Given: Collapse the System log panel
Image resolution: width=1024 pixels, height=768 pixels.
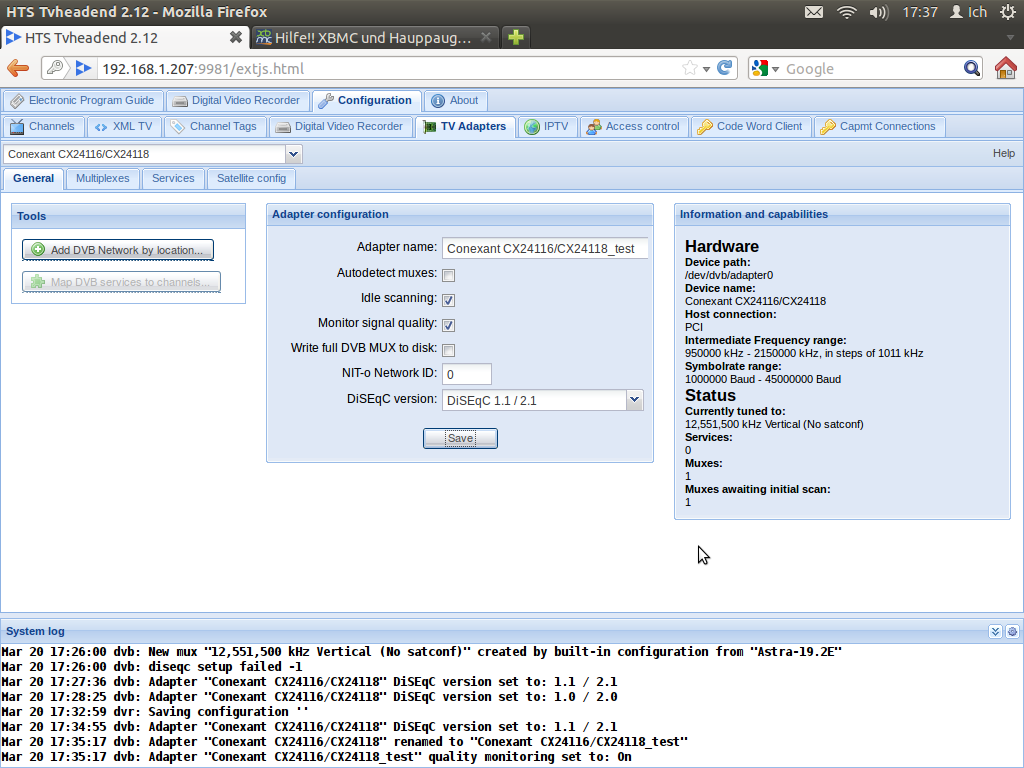Looking at the screenshot, I should (995, 632).
